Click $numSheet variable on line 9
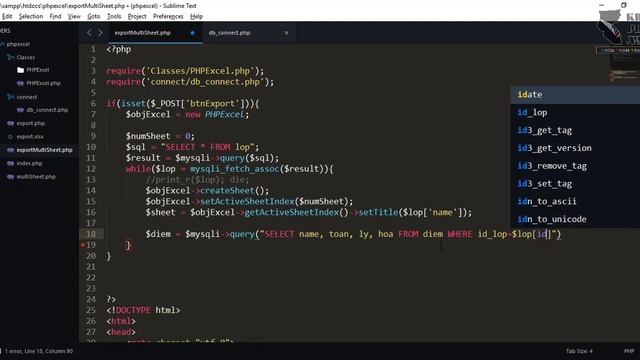640x360 pixels. click(x=148, y=136)
